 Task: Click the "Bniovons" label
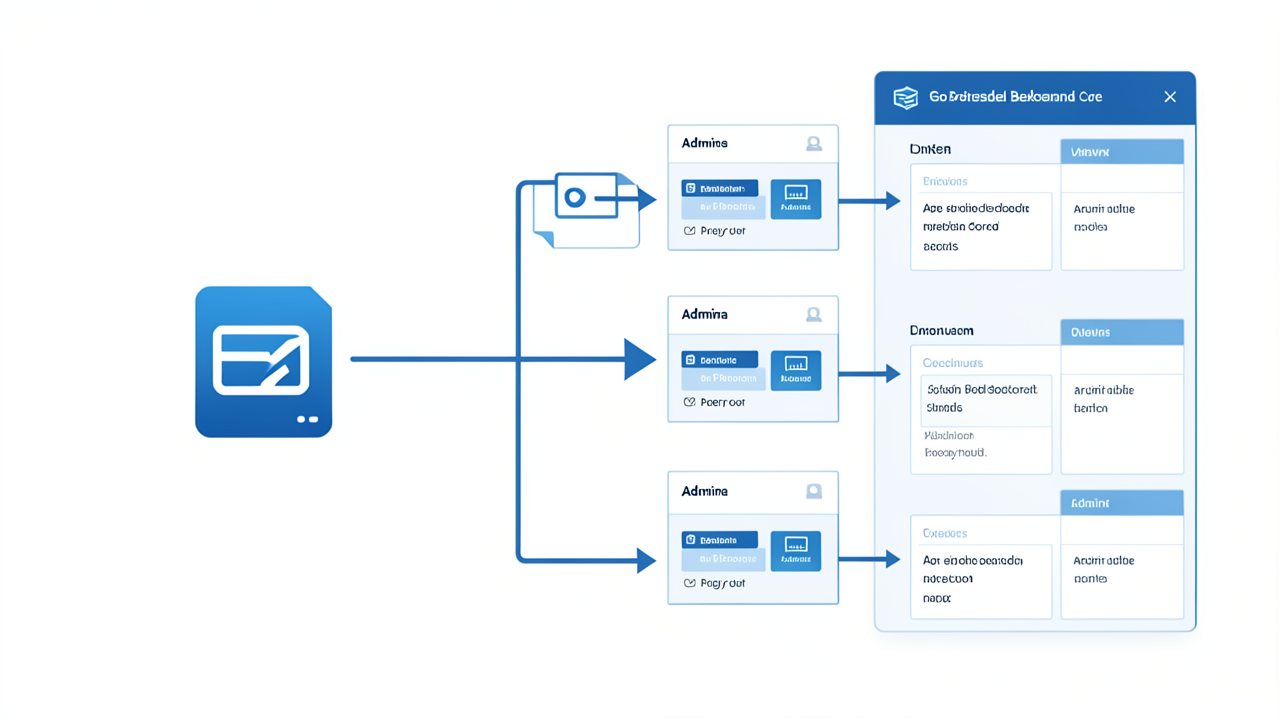945,182
